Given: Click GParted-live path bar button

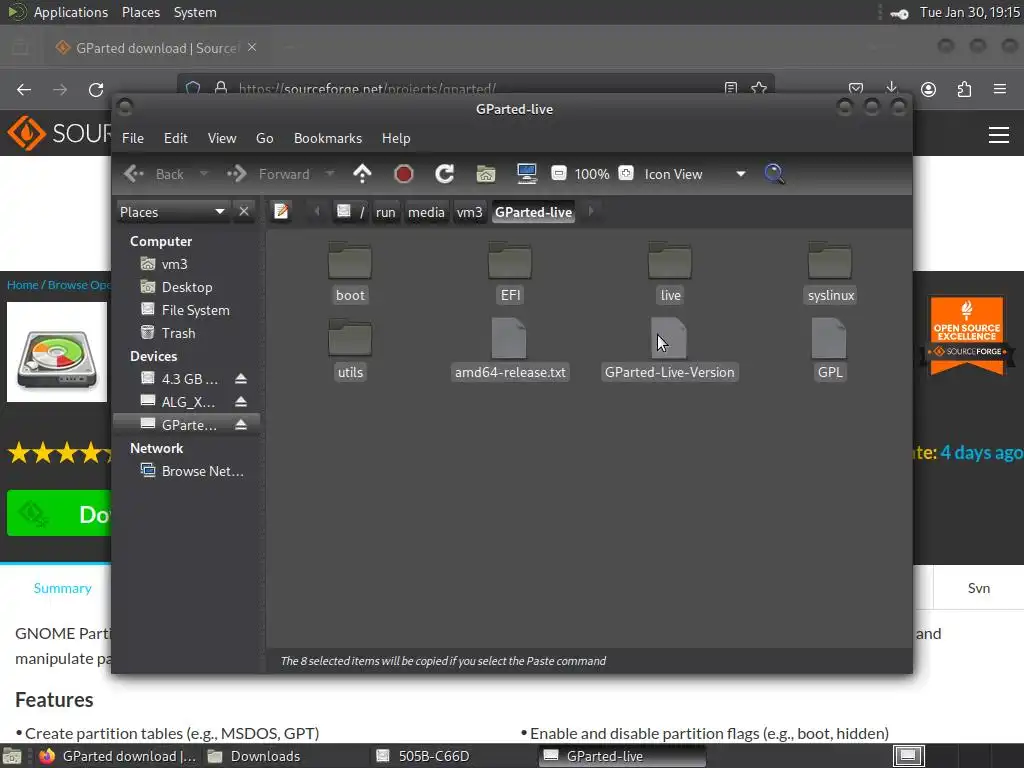Looking at the screenshot, I should pyautogui.click(x=534, y=212).
